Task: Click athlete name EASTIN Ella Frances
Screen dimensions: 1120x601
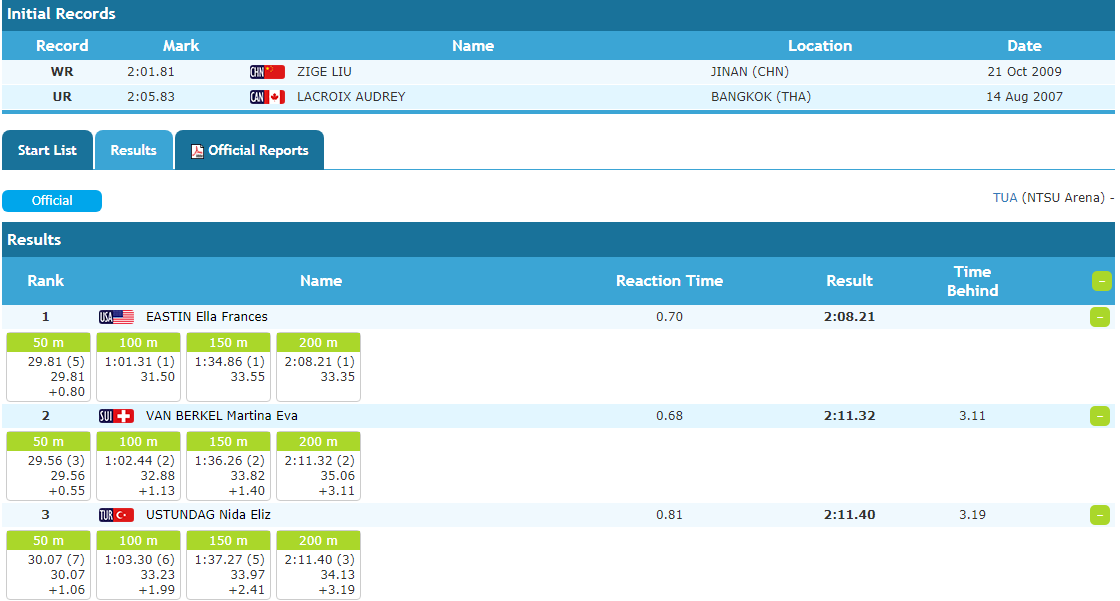Action: pos(207,317)
